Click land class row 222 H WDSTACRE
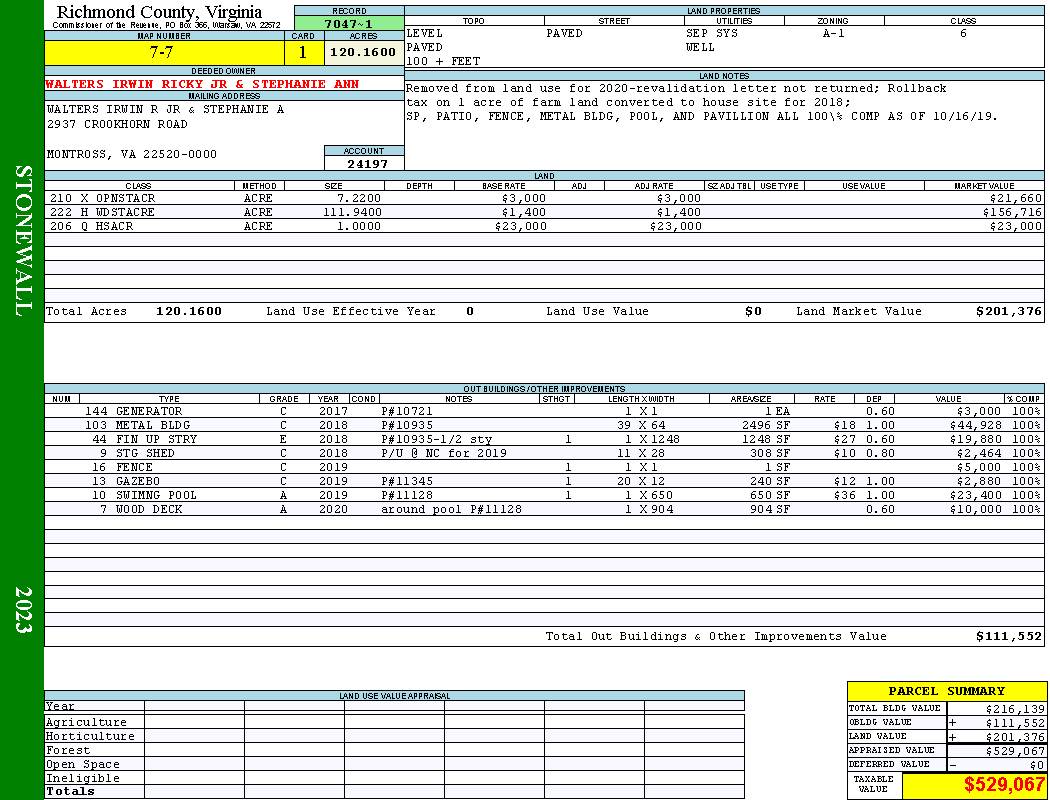Viewport: 1050px width, 800px height. (x=102, y=212)
